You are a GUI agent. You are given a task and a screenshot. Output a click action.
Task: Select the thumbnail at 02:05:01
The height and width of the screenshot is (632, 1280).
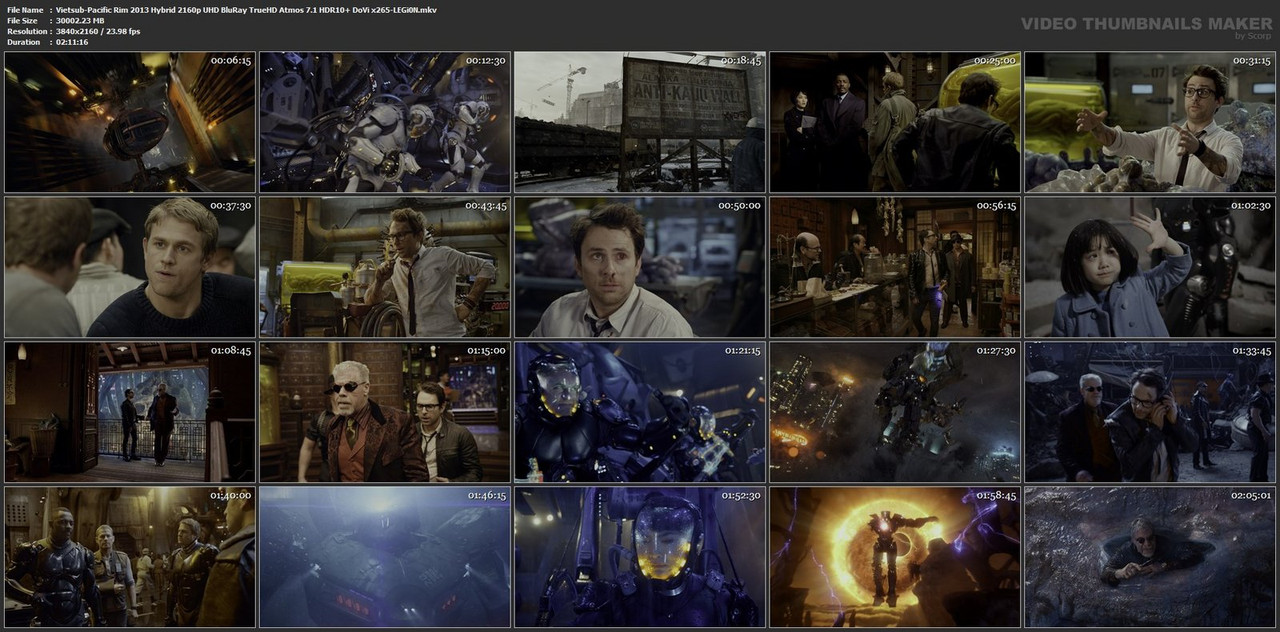pyautogui.click(x=1150, y=557)
